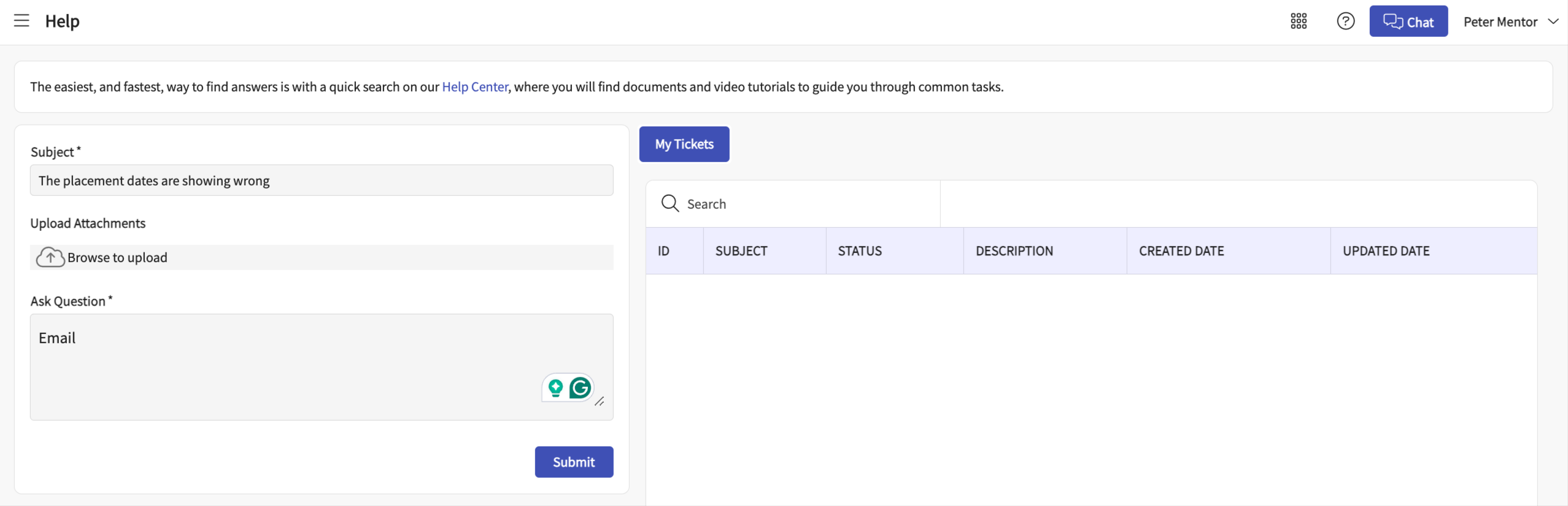This screenshot has width=1568, height=506.
Task: Sort by the UPDATED DATE column header
Action: 1386,251
